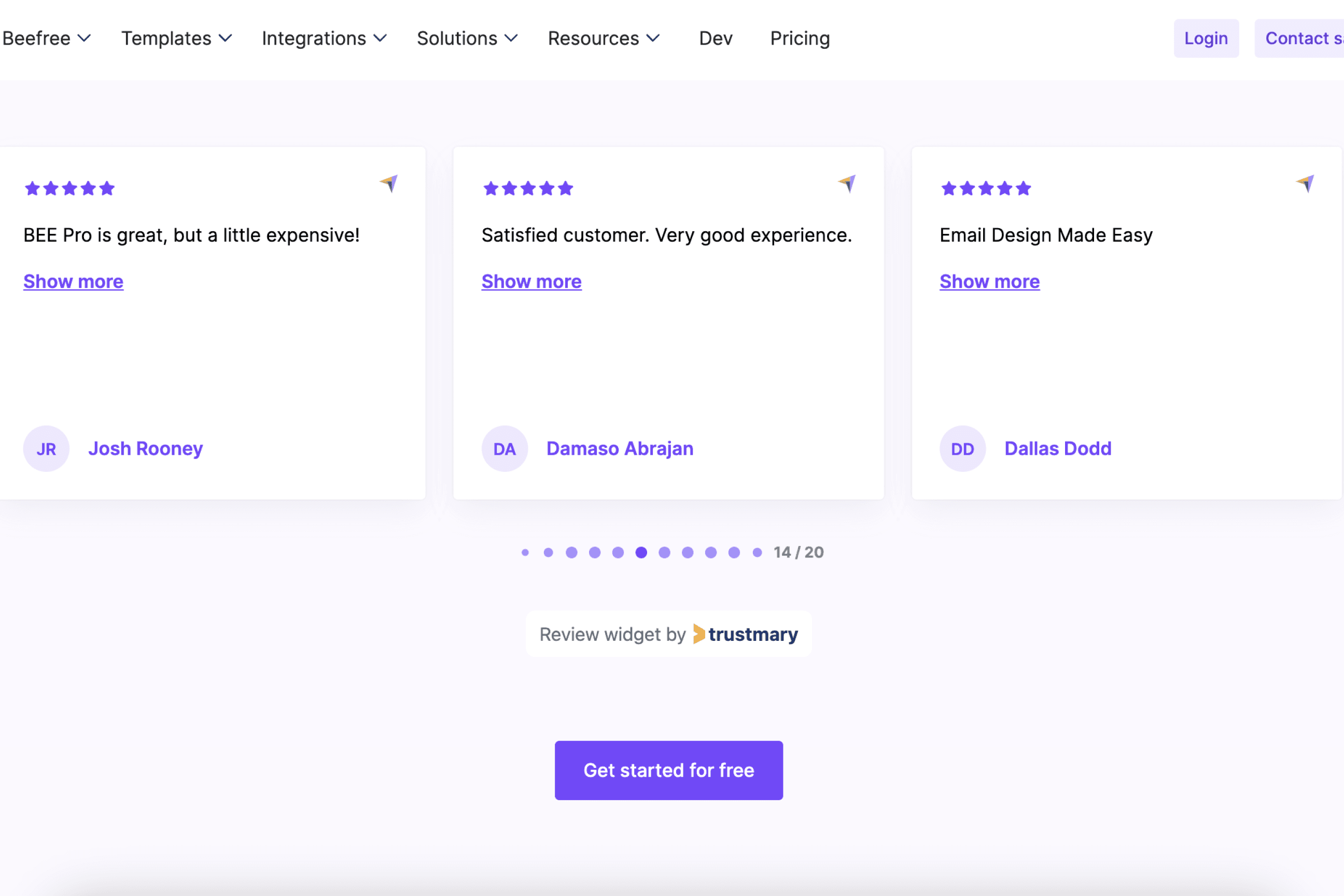Screen dimensions: 1344x896
Task: Click Get started for free button
Action: coord(668,771)
